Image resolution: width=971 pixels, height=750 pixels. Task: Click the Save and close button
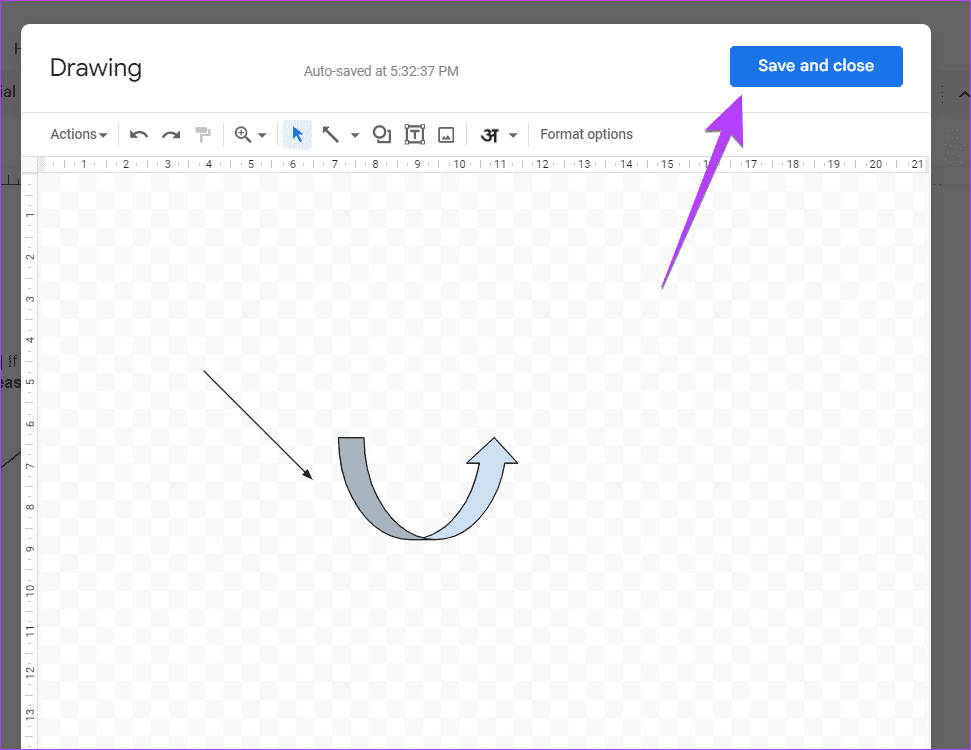tap(815, 66)
